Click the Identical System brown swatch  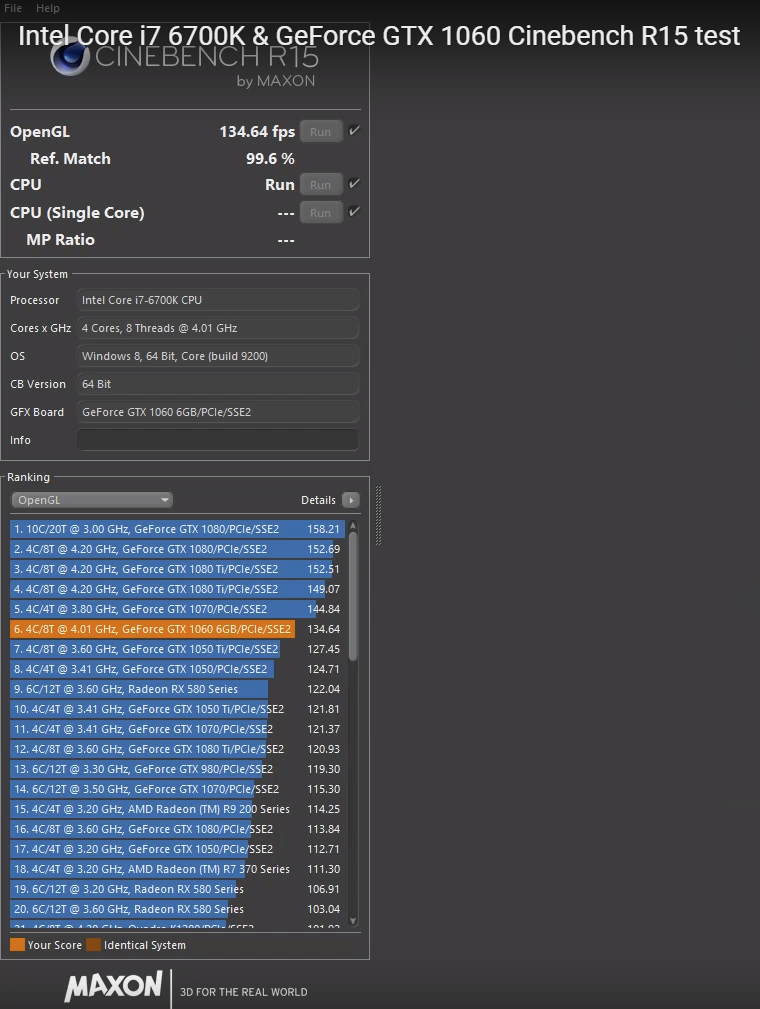click(x=94, y=945)
